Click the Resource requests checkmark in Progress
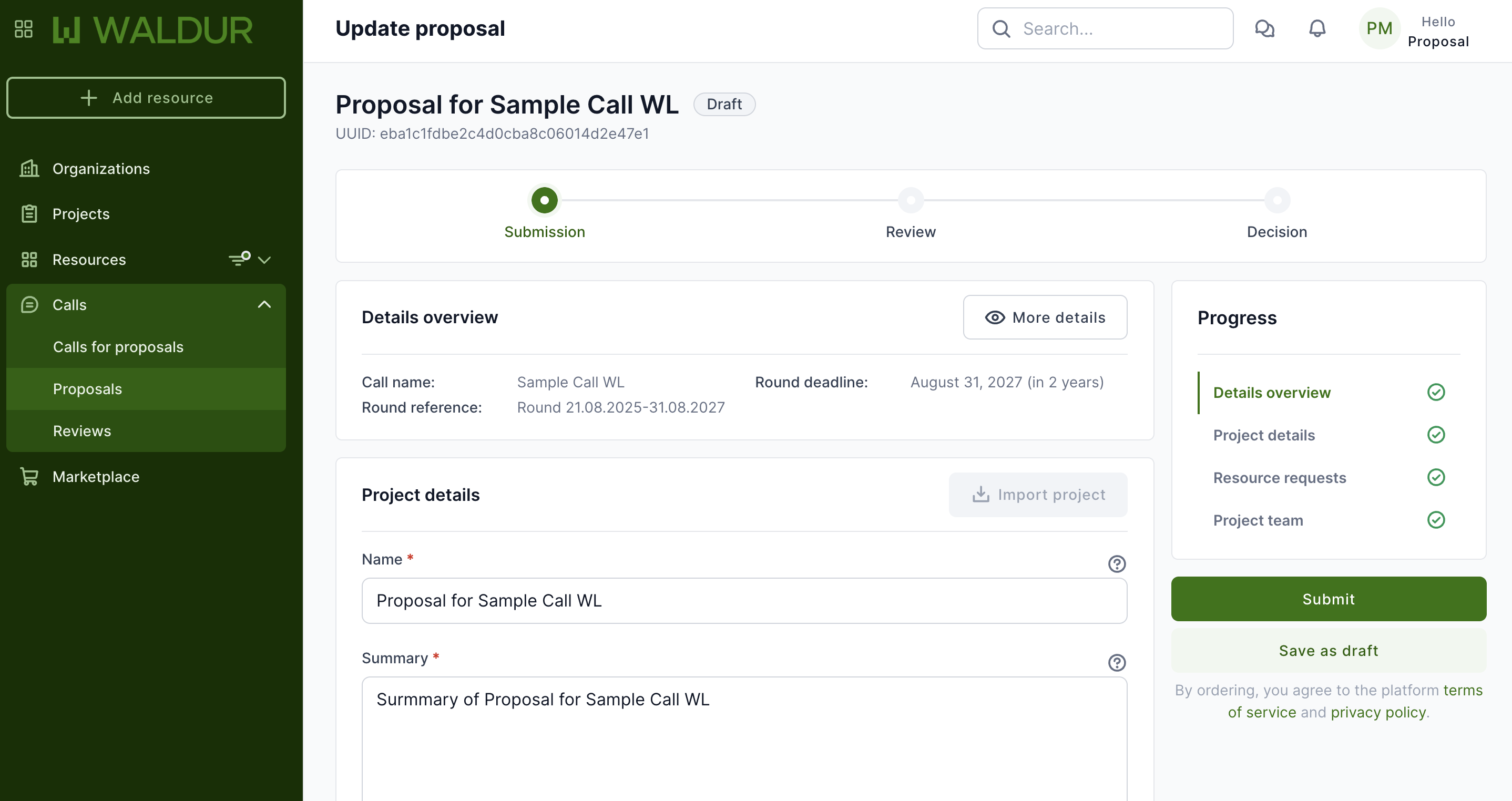1512x801 pixels. (1436, 477)
